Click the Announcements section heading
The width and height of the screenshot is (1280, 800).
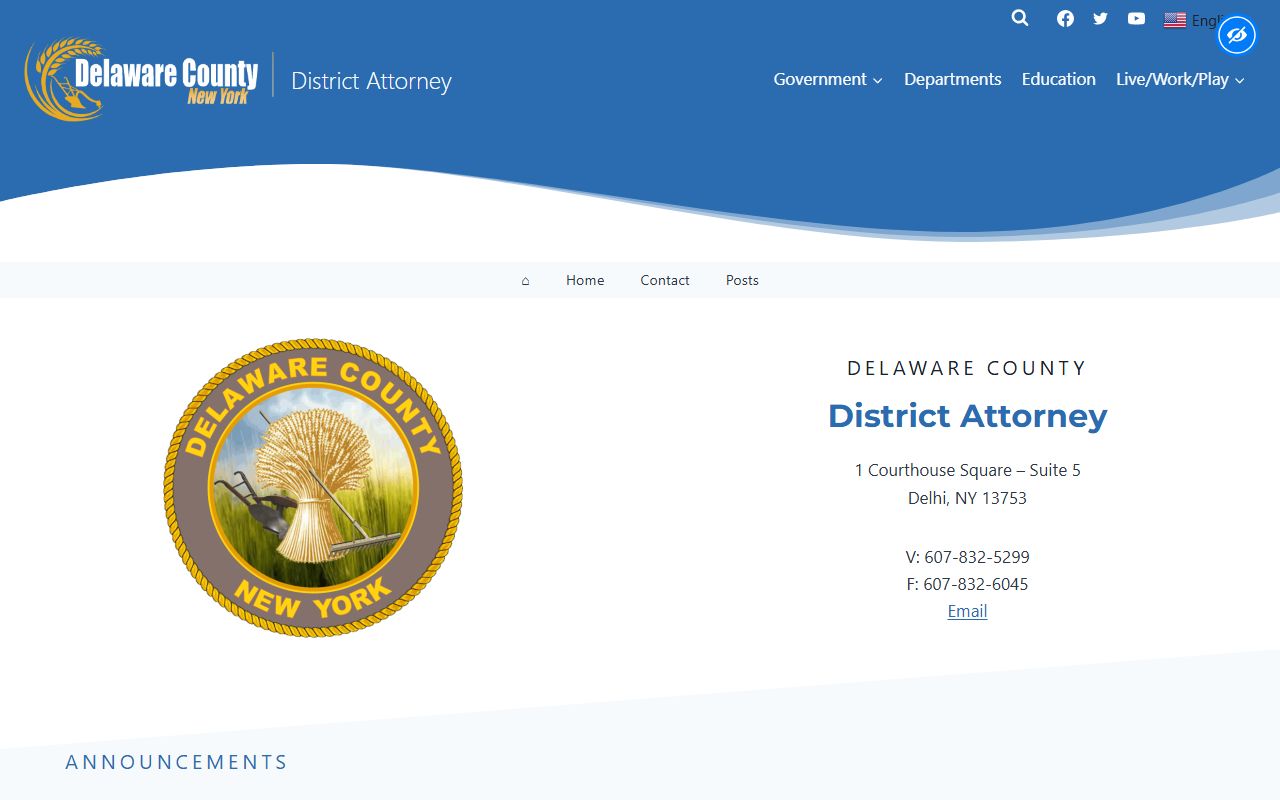[176, 762]
